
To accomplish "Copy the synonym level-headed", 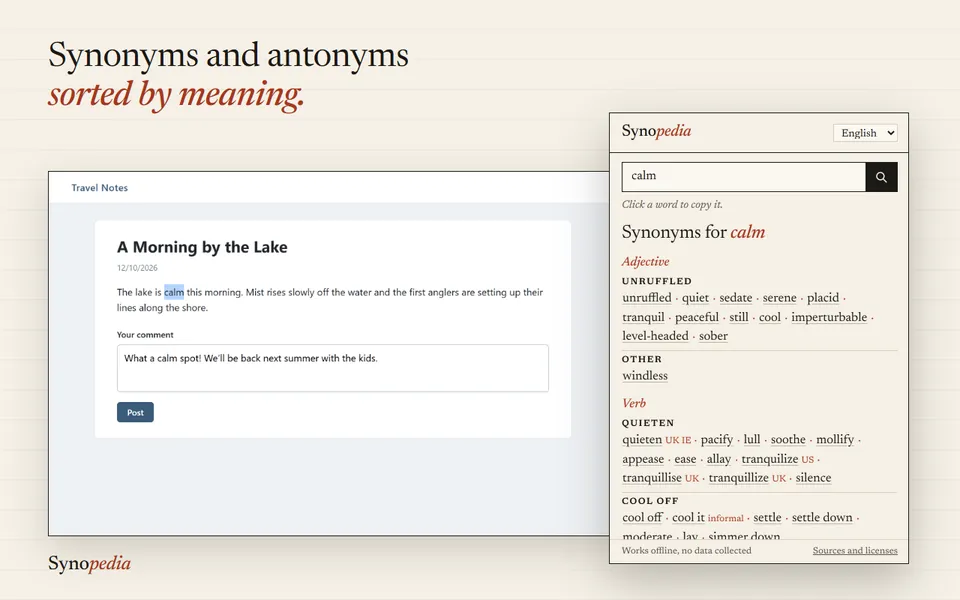I will (x=655, y=336).
